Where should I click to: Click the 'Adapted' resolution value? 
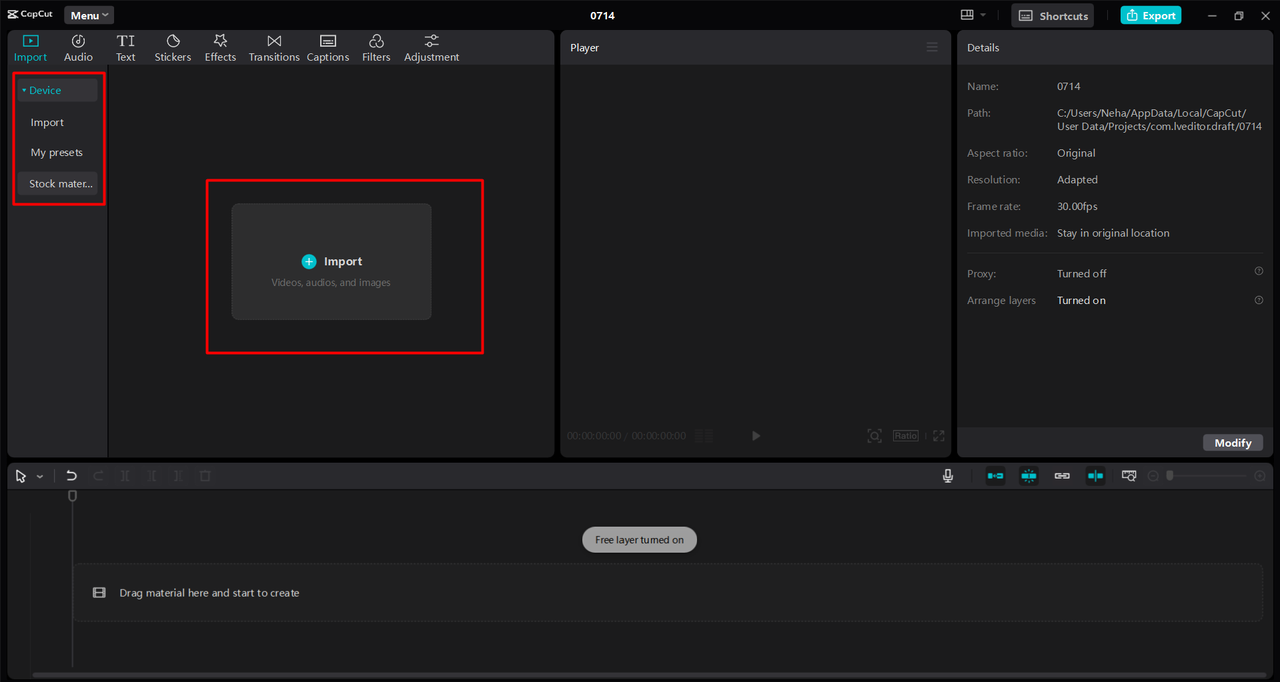pos(1077,180)
